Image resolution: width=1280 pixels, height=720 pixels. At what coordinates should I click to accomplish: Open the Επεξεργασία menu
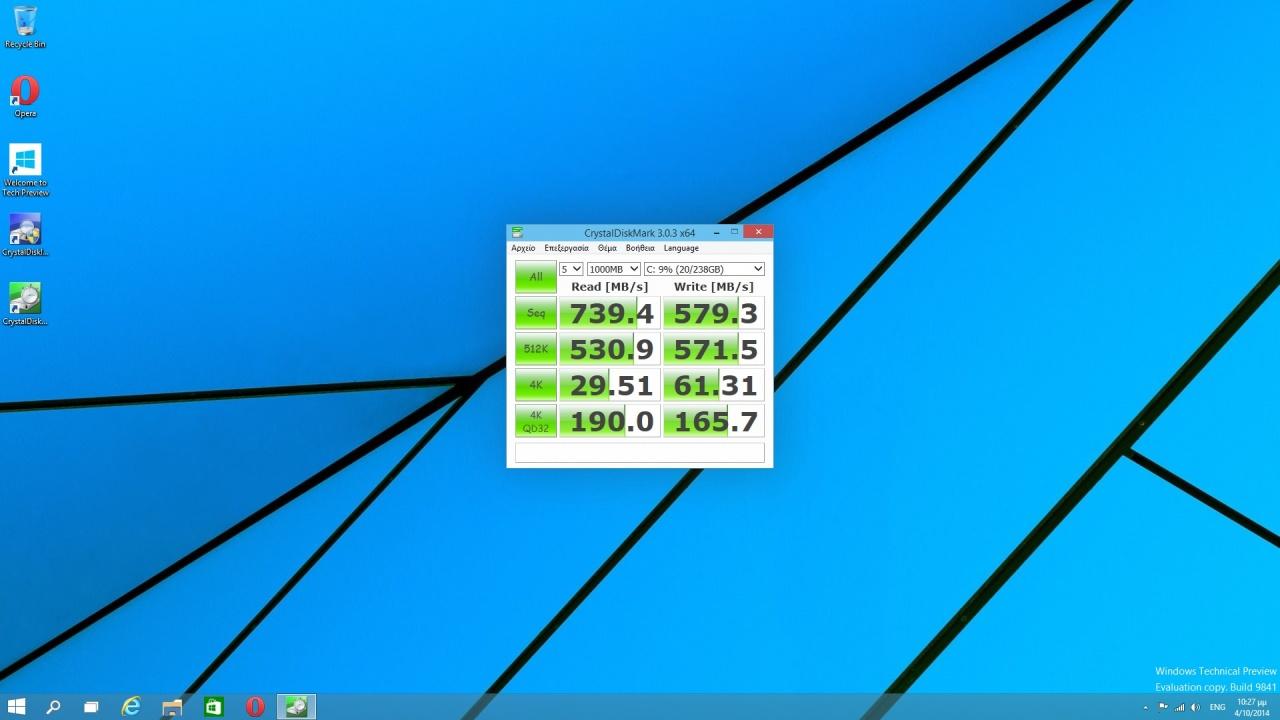(567, 248)
